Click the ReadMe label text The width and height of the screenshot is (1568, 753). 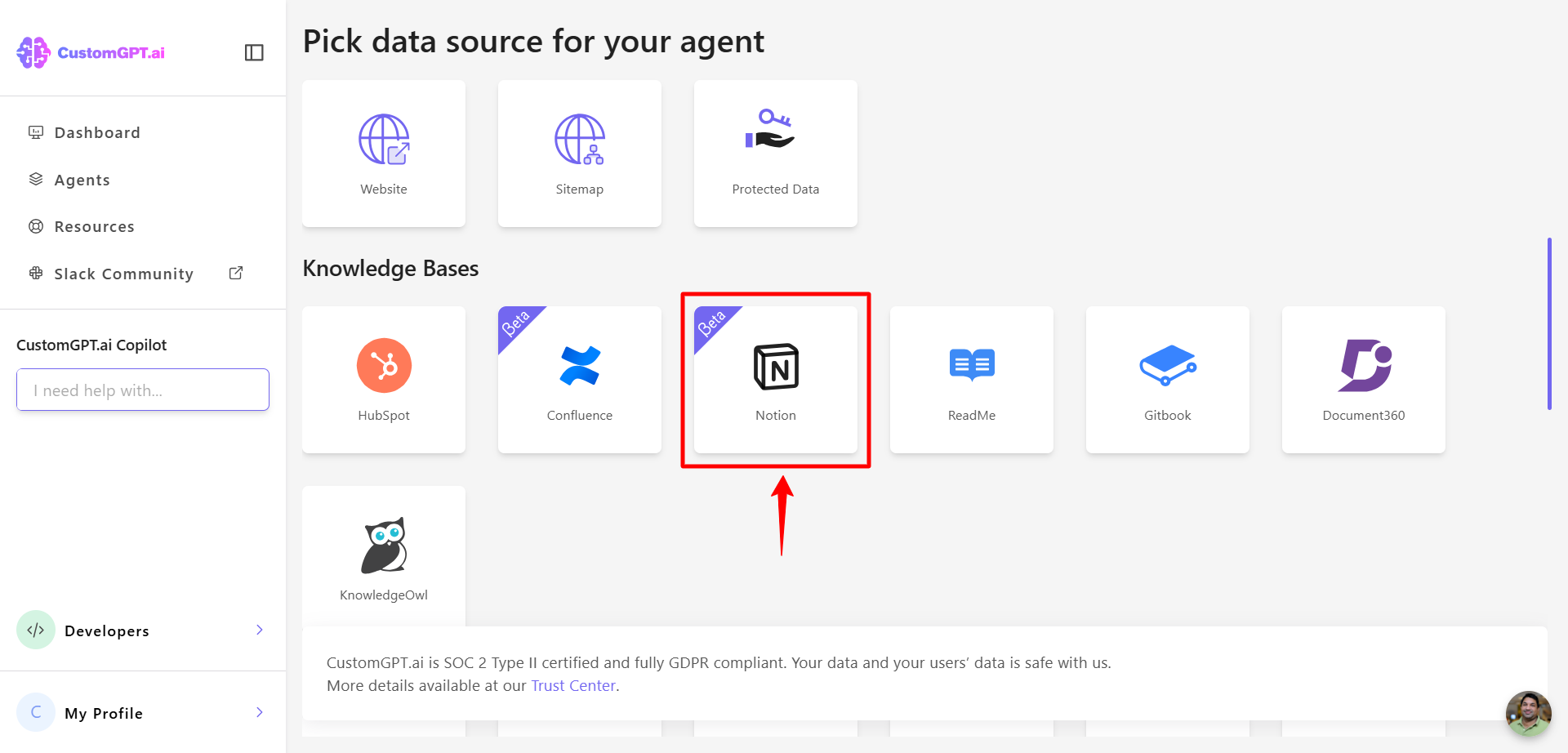pyautogui.click(x=972, y=415)
